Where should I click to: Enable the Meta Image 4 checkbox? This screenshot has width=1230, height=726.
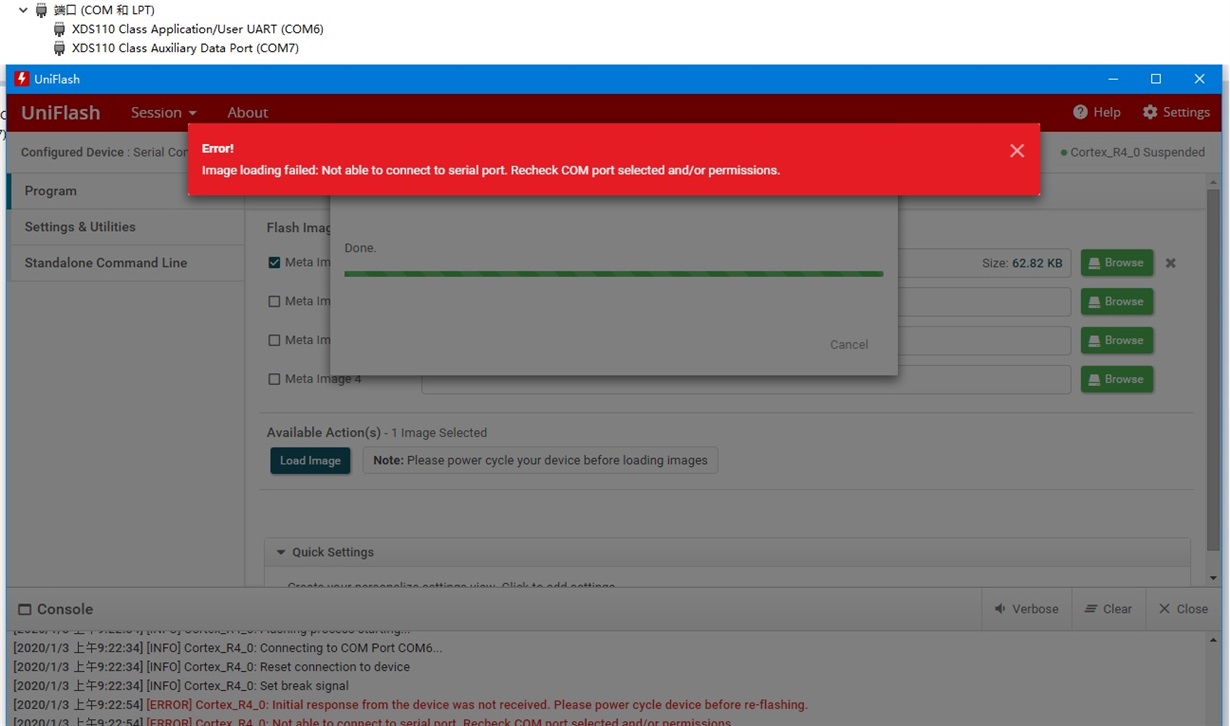(x=274, y=379)
